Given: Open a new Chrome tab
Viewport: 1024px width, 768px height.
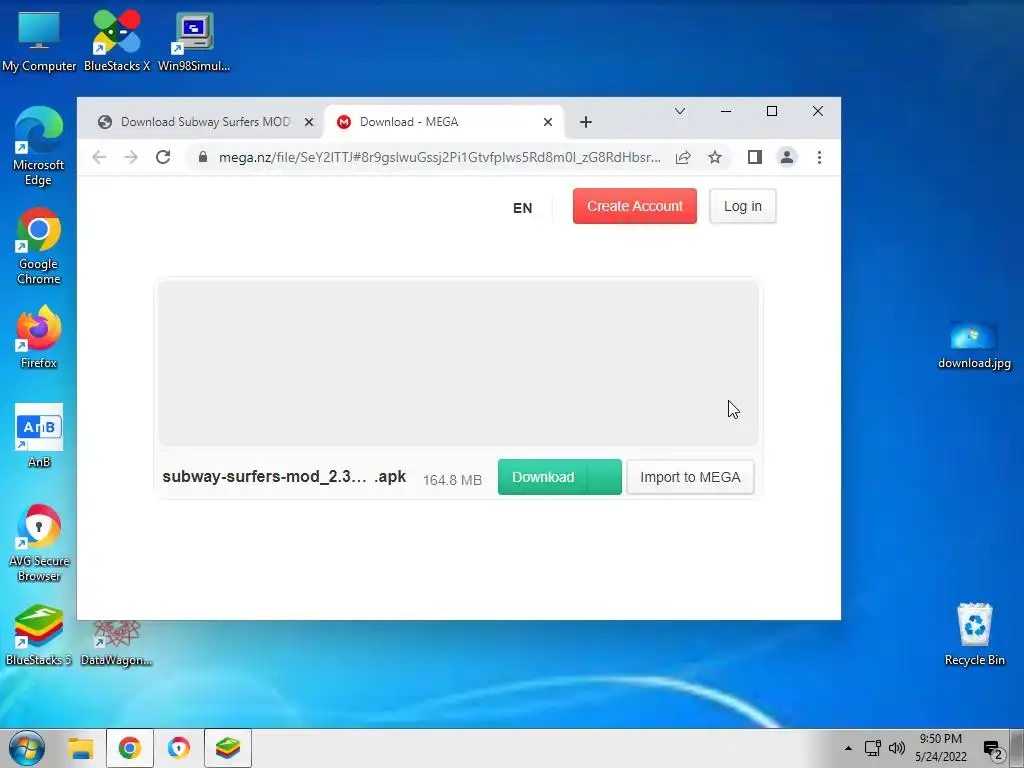Looking at the screenshot, I should (x=586, y=122).
